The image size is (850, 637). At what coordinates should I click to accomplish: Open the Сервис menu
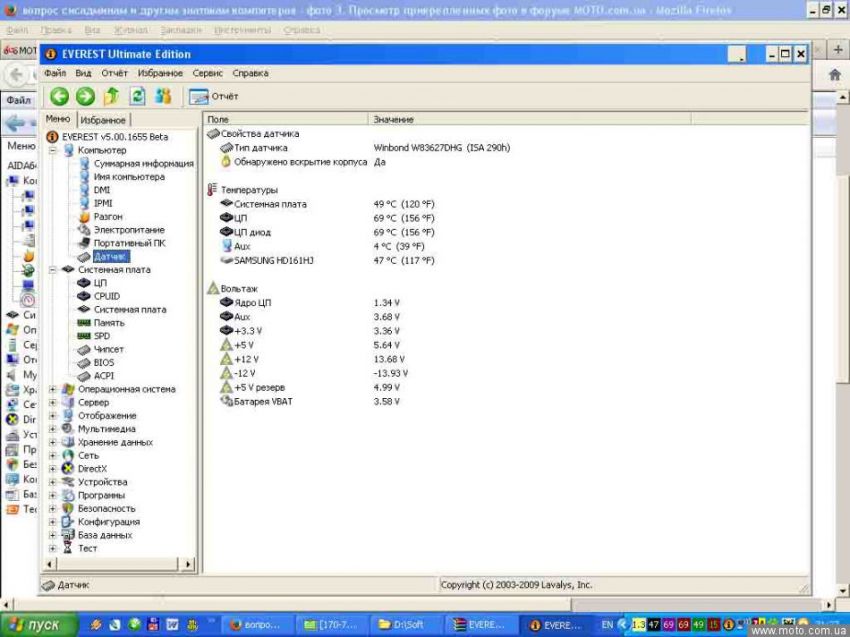(x=208, y=73)
